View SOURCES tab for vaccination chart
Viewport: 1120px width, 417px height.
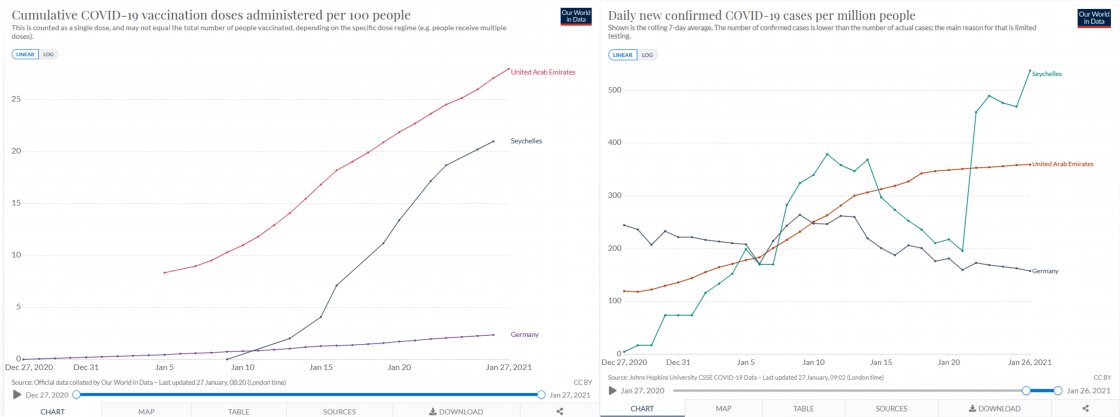(x=339, y=410)
